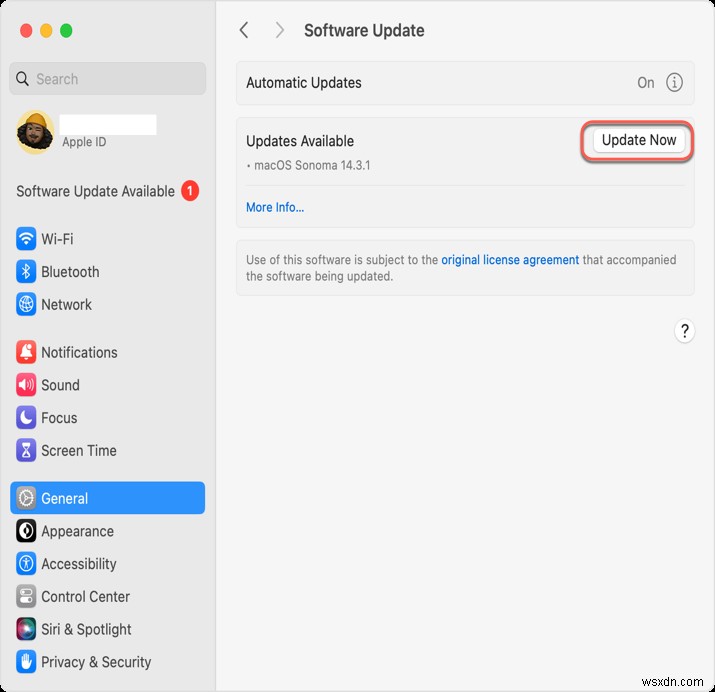Click the Software Update page title
The image size is (715, 692).
click(364, 31)
